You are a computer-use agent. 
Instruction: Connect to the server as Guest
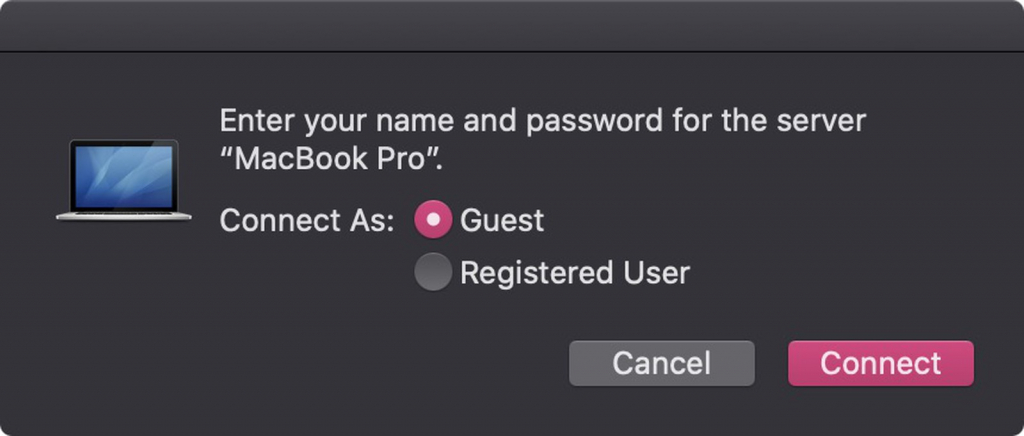pos(881,363)
